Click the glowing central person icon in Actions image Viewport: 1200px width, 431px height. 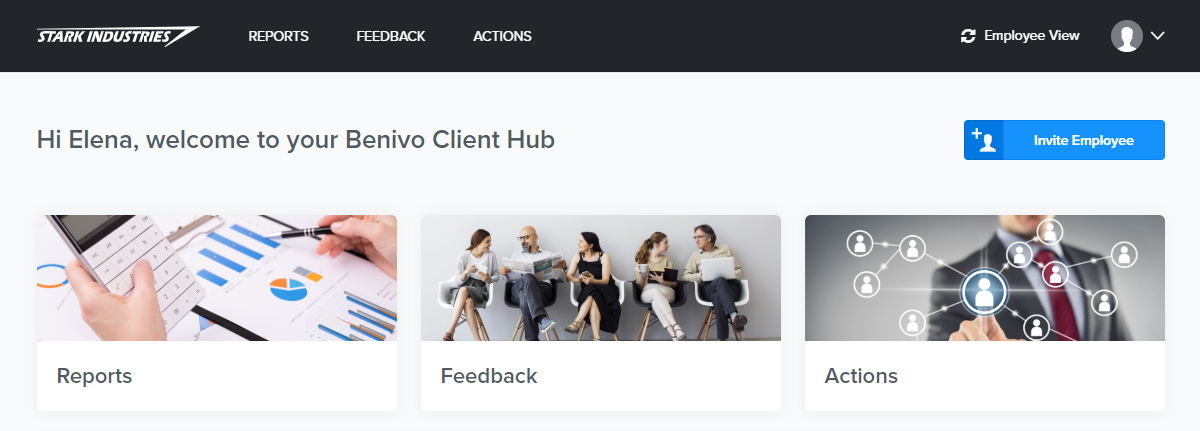(984, 292)
